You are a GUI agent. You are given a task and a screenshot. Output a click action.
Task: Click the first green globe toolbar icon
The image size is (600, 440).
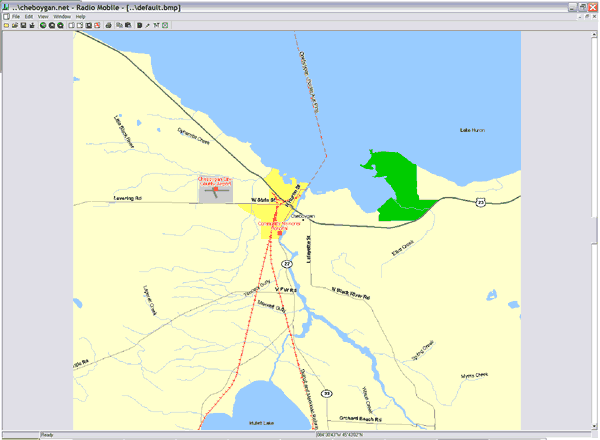43,25
